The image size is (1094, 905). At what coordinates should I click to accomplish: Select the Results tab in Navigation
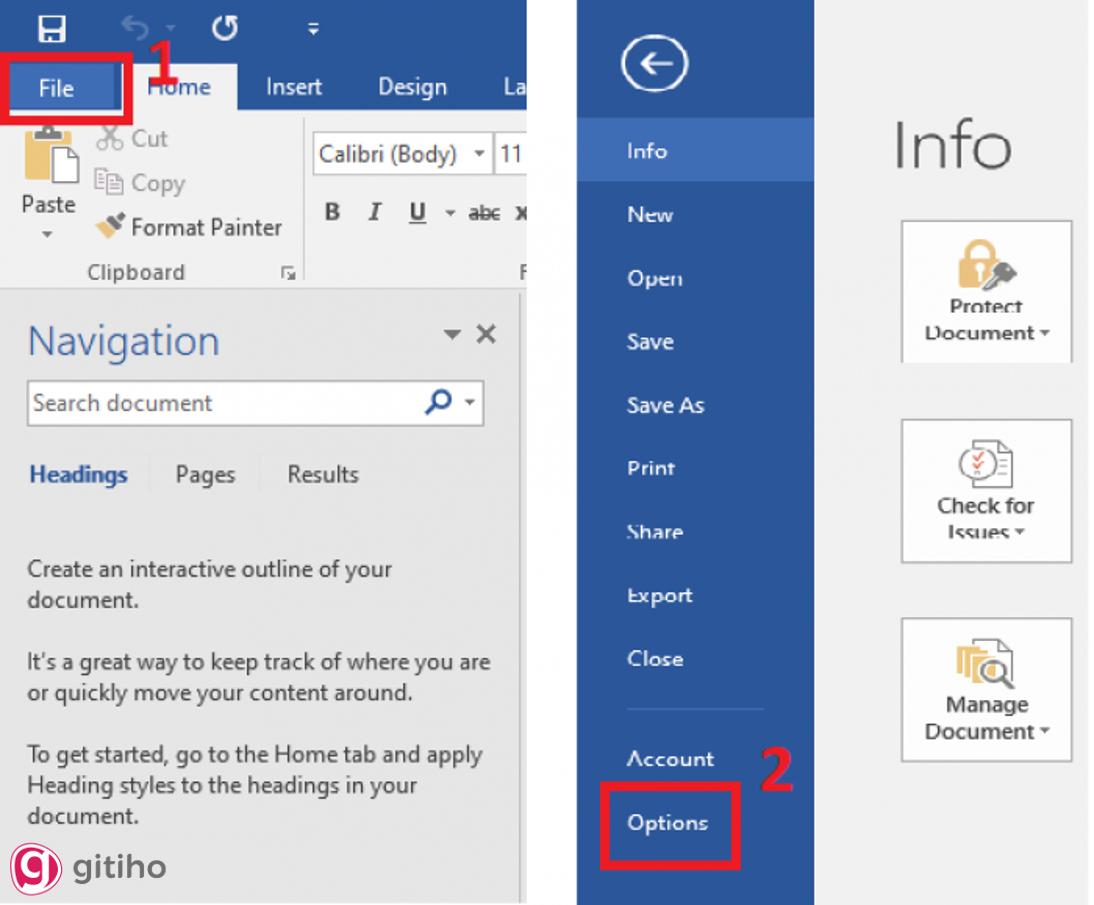click(x=323, y=474)
